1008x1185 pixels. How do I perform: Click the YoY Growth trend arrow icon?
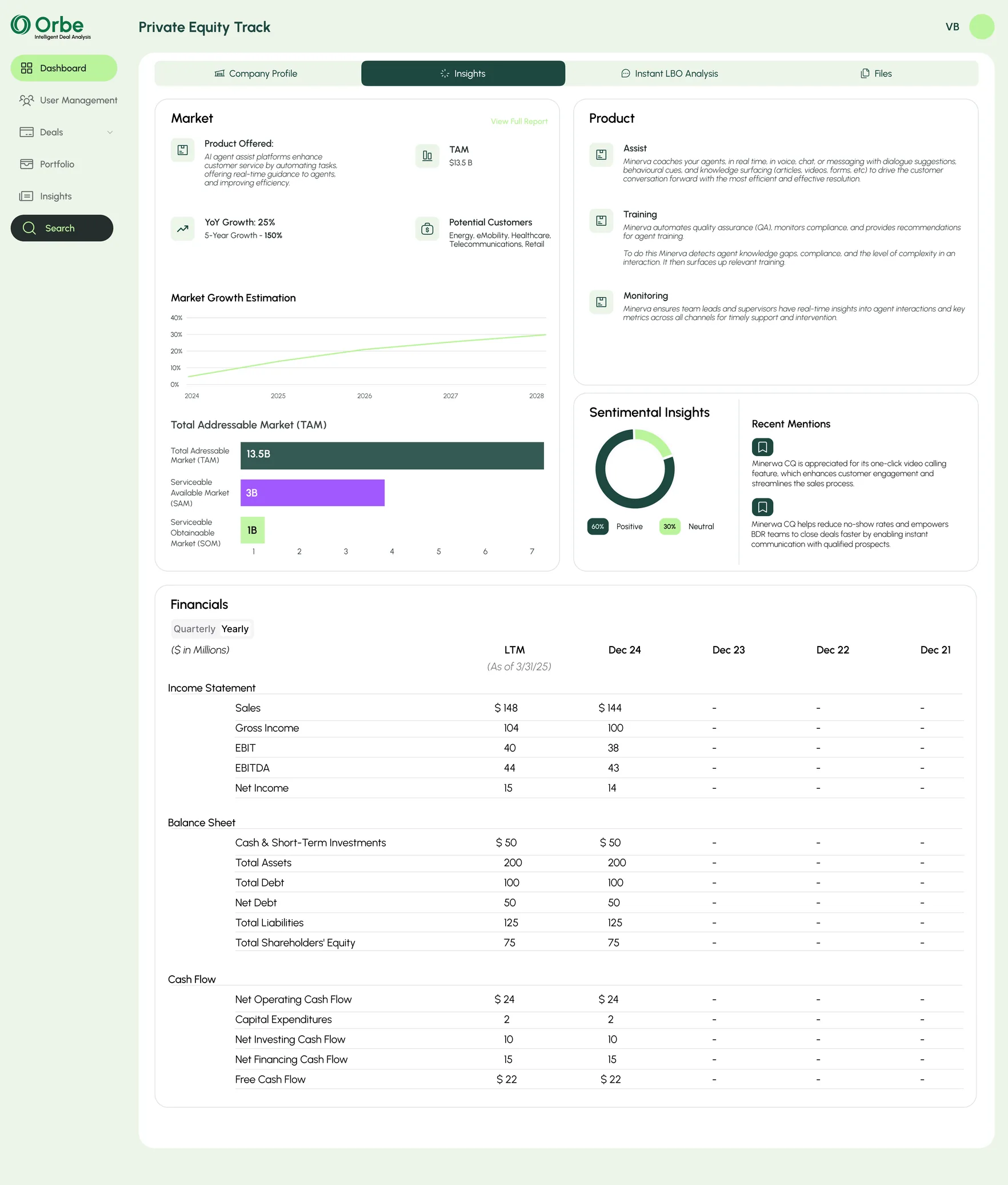182,229
